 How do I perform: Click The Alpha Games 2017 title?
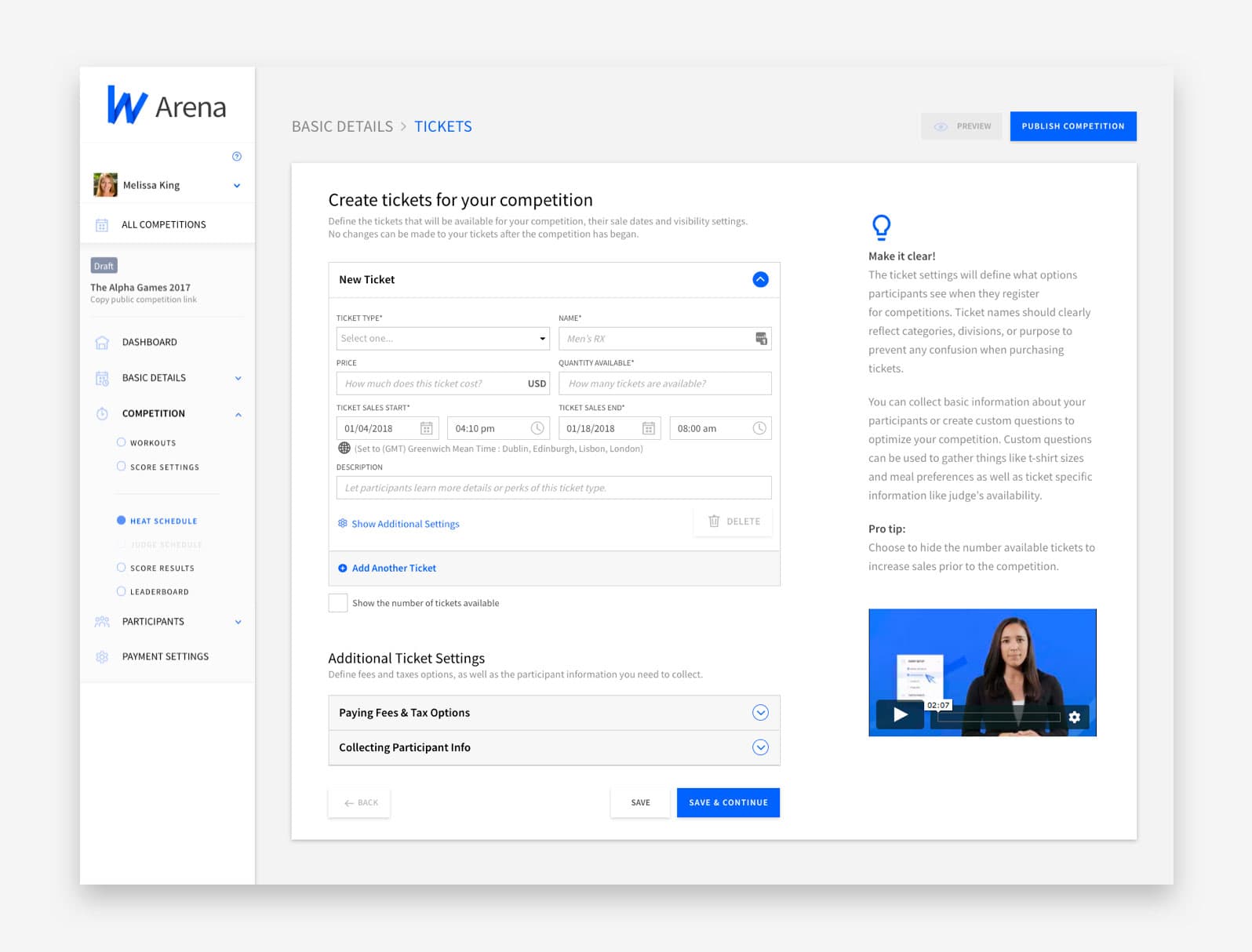coord(140,288)
